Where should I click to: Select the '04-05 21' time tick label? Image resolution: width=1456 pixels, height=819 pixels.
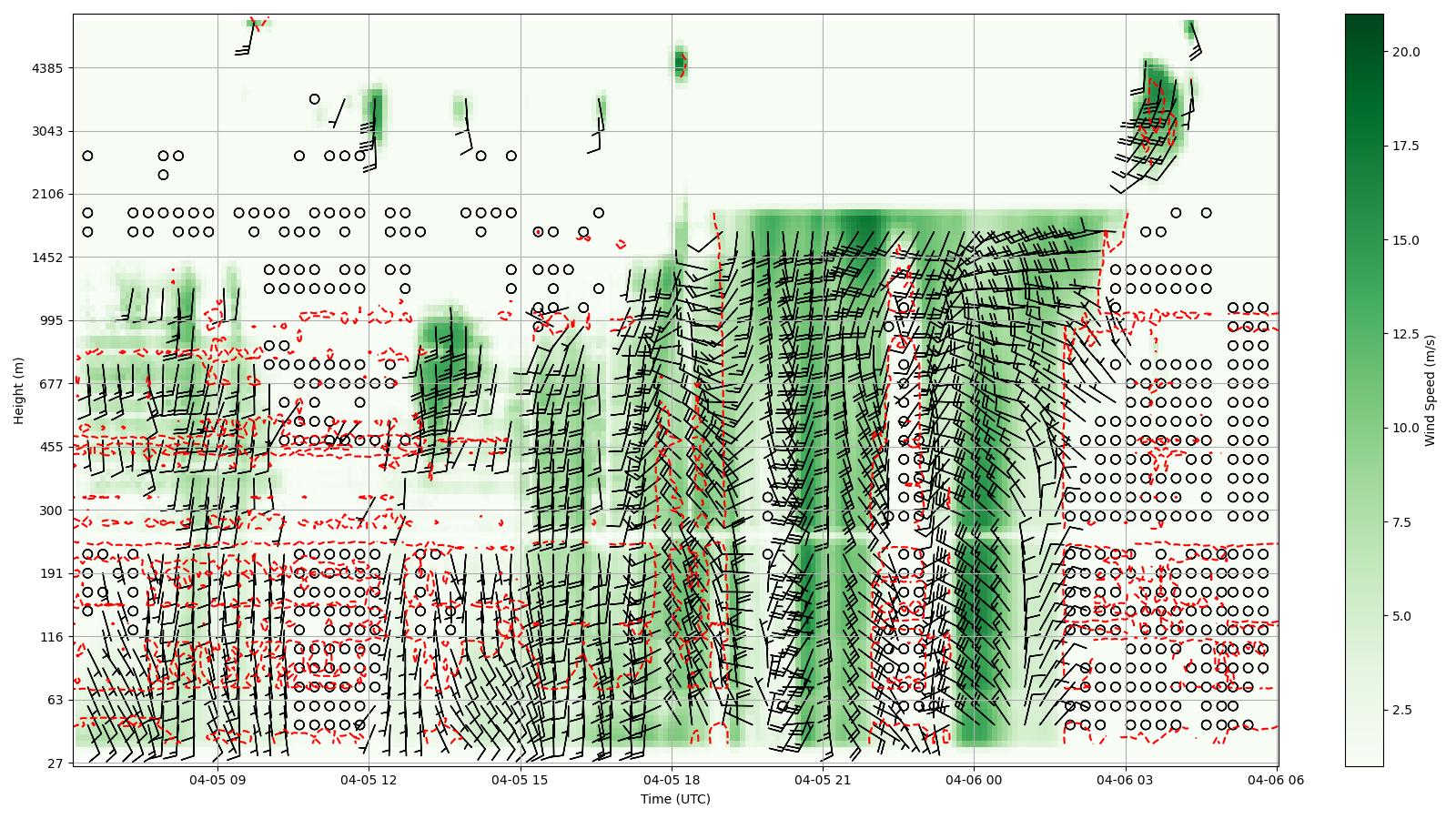823,780
